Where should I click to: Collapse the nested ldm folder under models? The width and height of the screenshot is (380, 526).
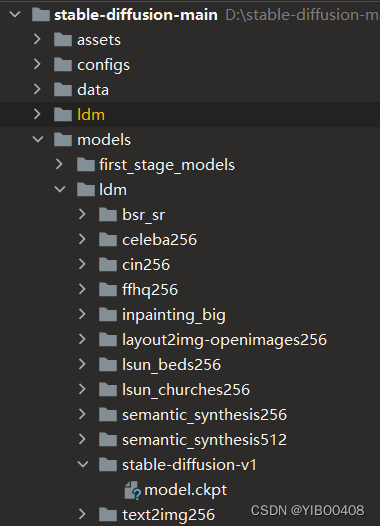(60, 189)
